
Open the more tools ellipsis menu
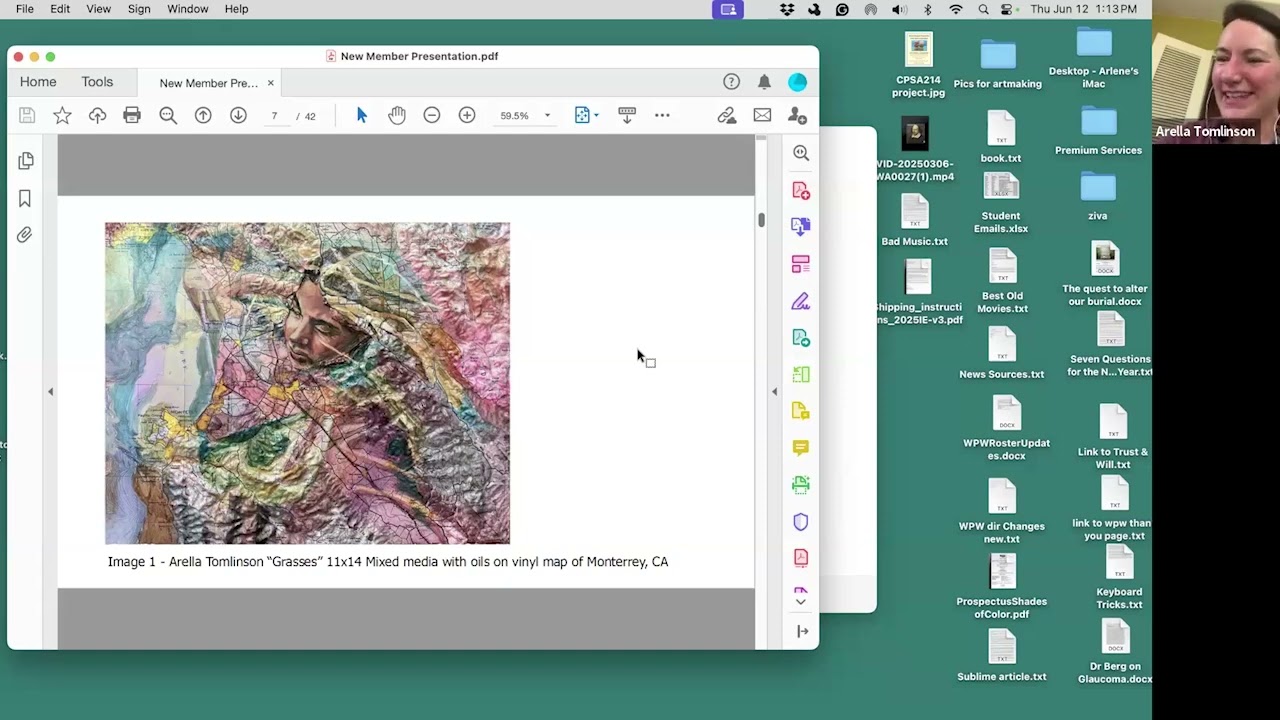point(662,116)
